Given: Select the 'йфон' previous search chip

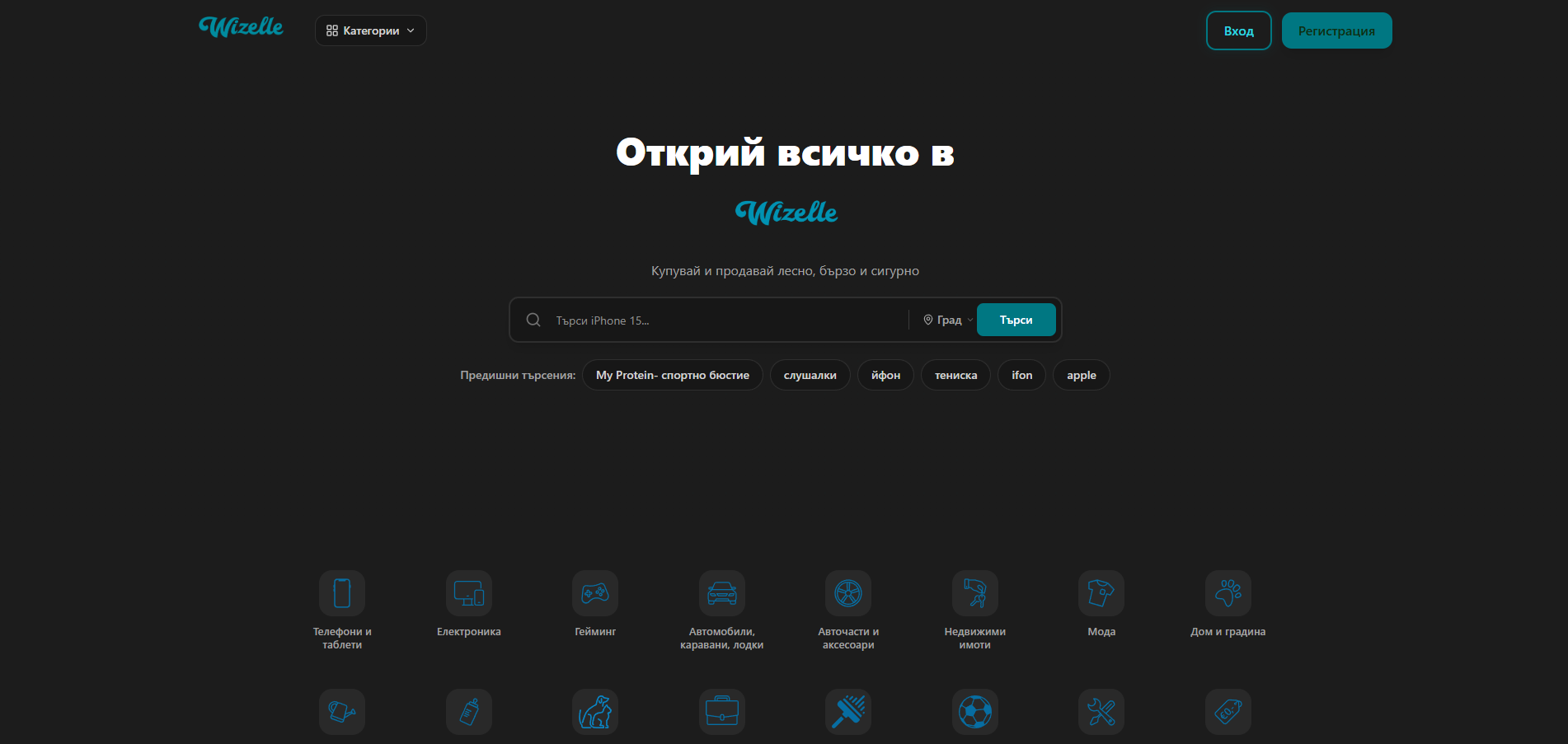Looking at the screenshot, I should click(x=885, y=375).
